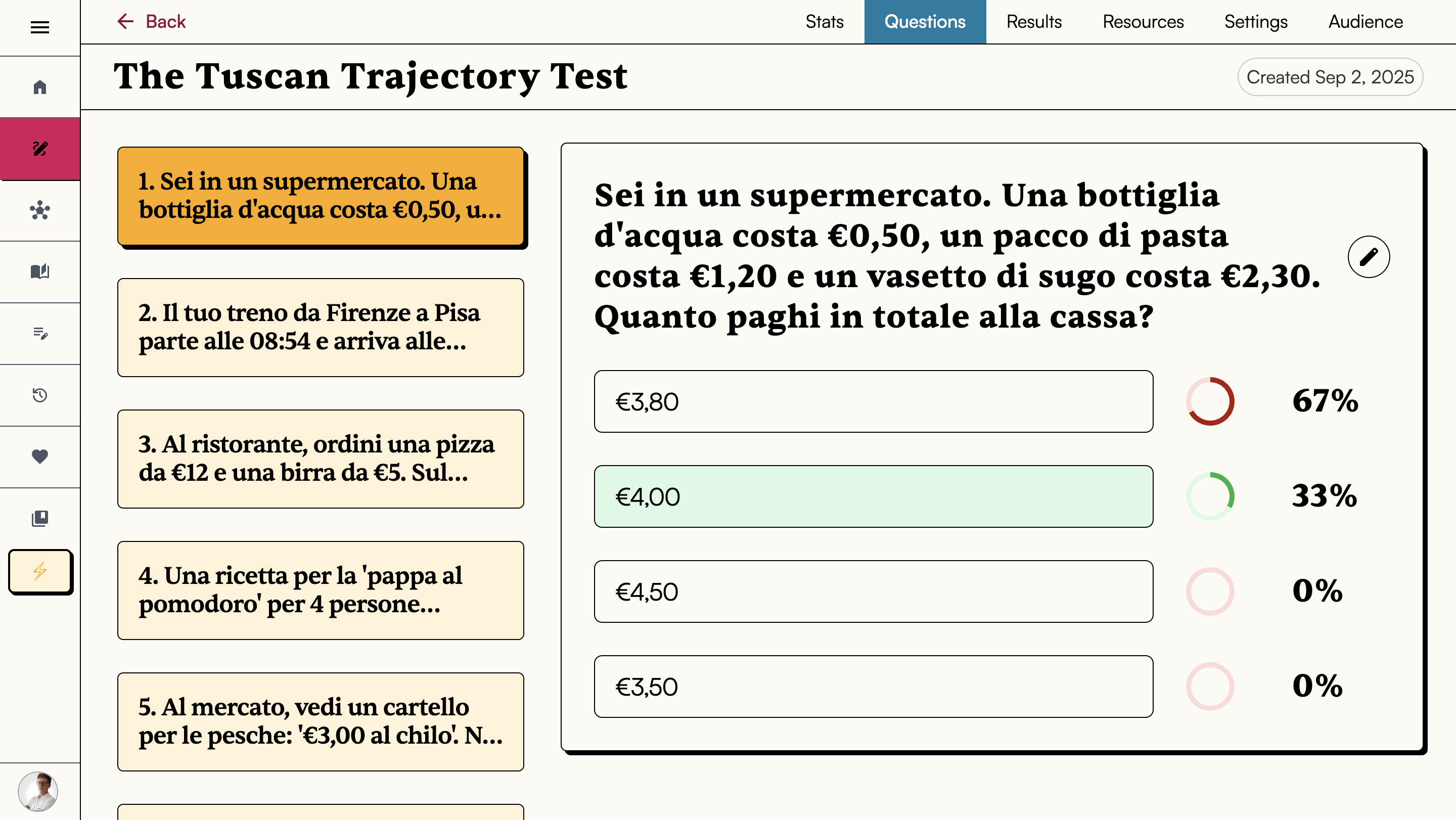Click the 67% progress ring

tap(1210, 401)
